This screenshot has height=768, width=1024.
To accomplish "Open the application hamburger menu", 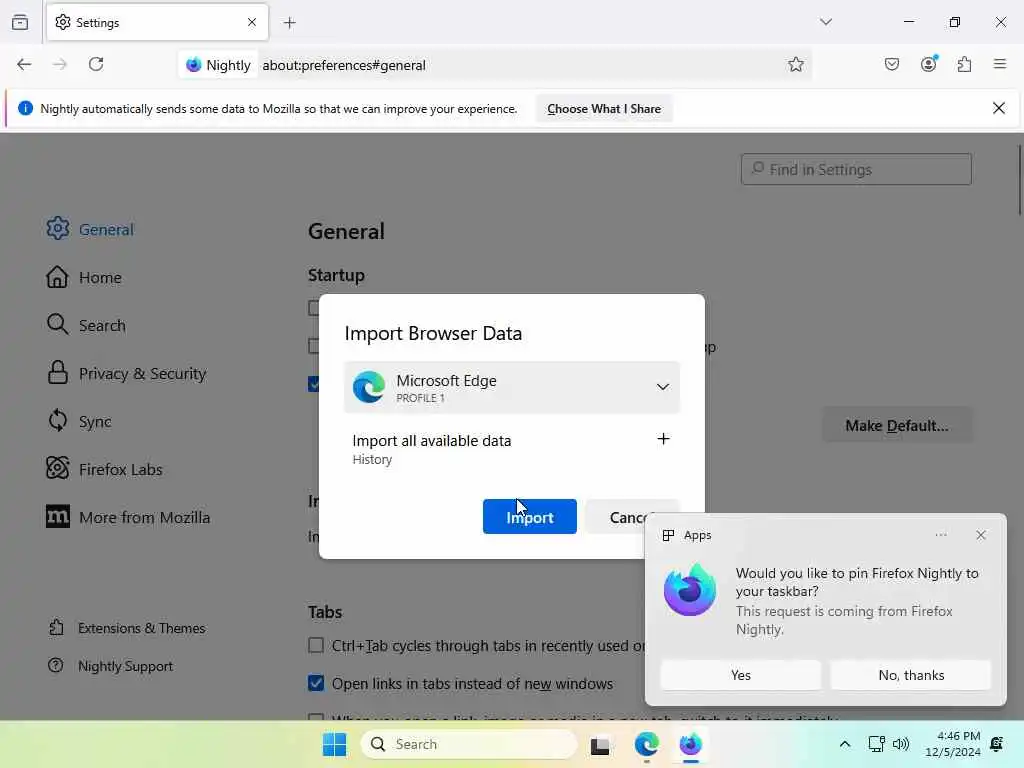I will [1000, 64].
